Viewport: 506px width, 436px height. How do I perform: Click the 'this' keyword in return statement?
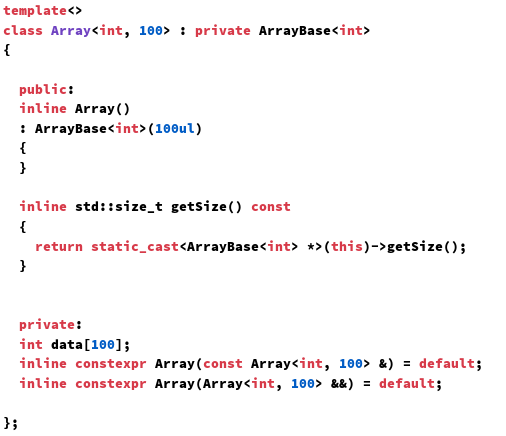pos(347,247)
